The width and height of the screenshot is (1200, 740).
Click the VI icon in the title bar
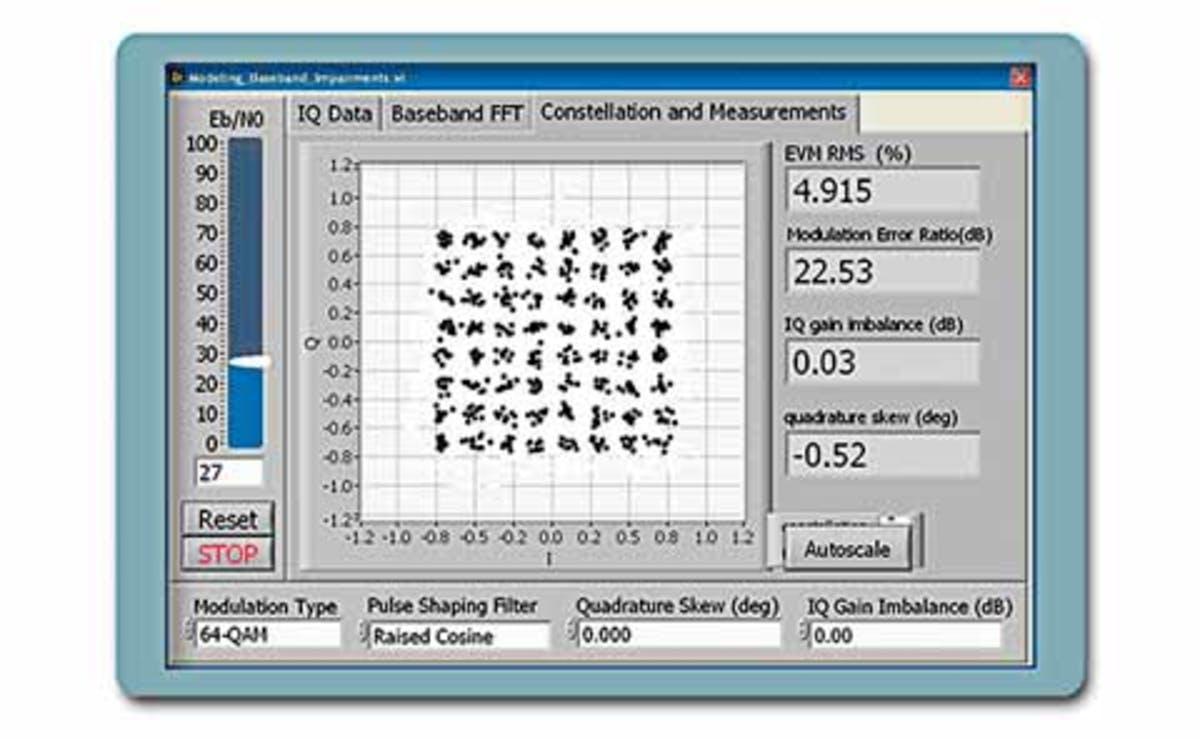(178, 77)
